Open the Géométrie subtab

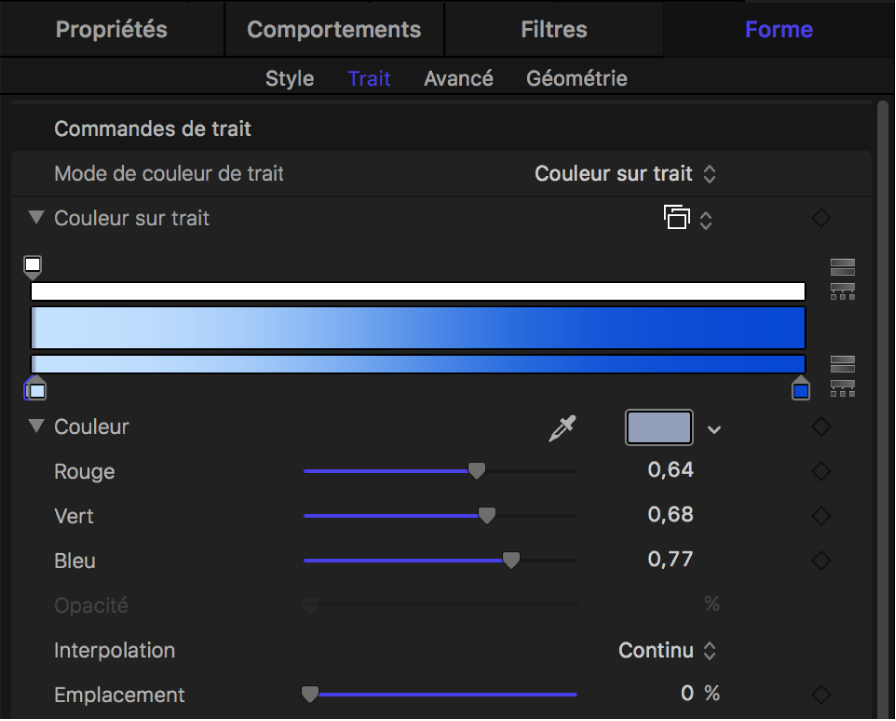tap(577, 78)
